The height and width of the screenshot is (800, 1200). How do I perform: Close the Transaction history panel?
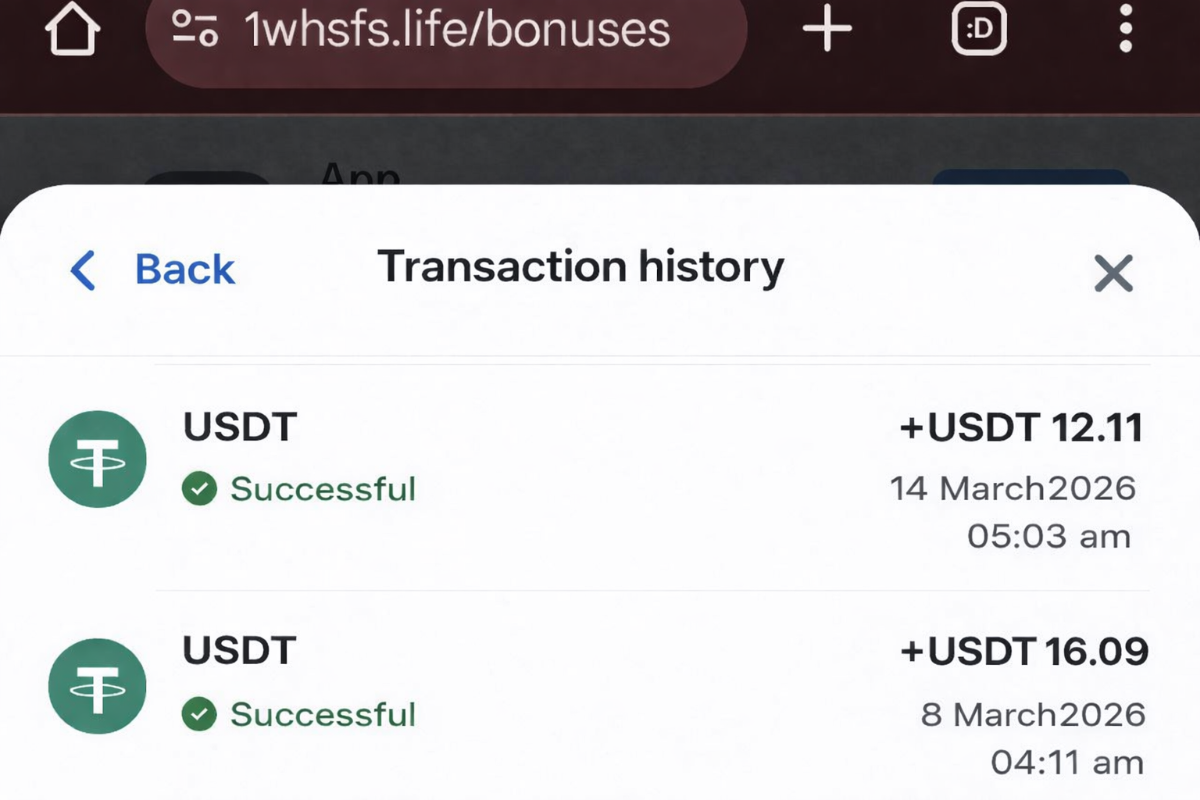[1113, 272]
